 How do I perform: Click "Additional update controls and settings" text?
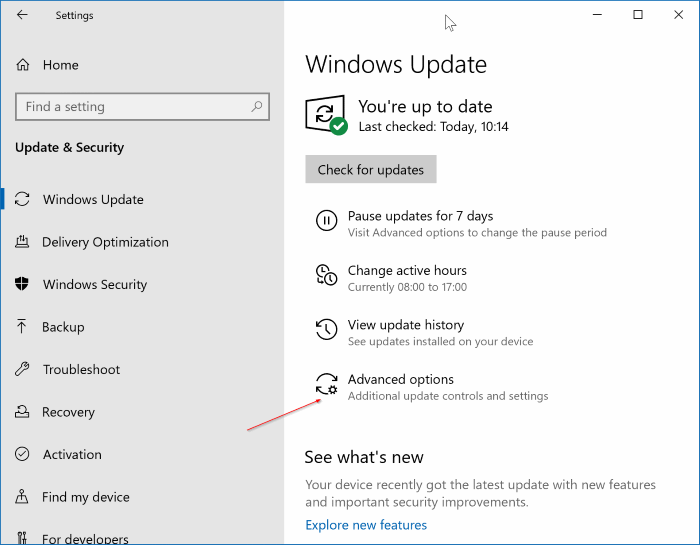tap(448, 396)
